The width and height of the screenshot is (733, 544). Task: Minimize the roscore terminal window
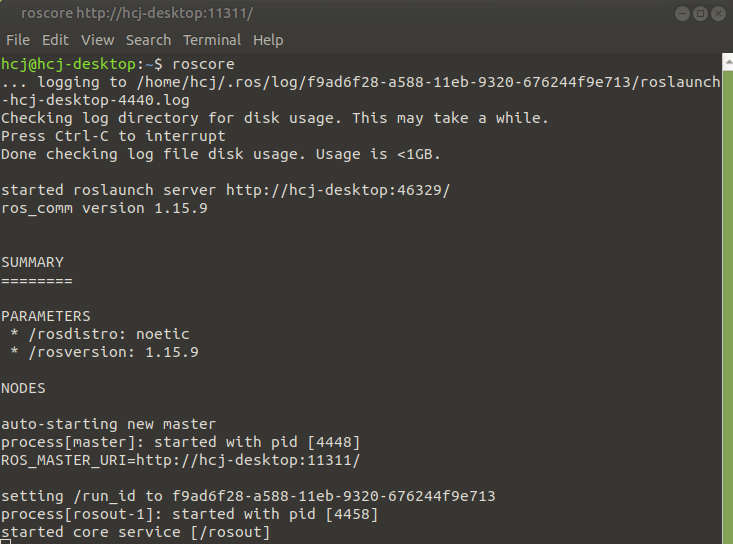[682, 14]
